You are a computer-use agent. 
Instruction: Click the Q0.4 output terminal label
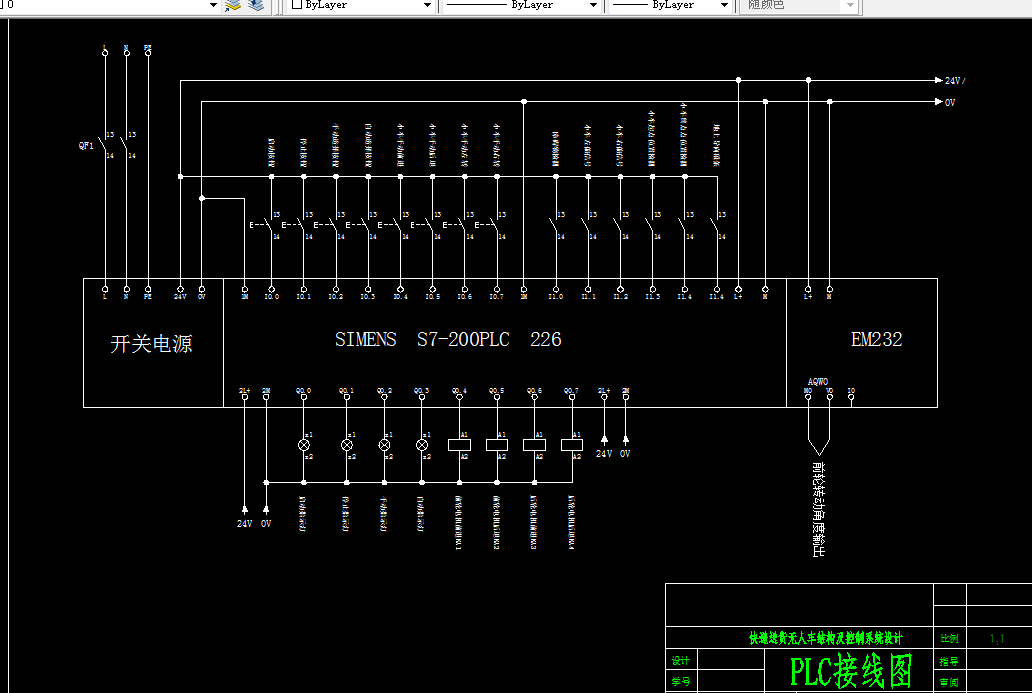coord(459,390)
